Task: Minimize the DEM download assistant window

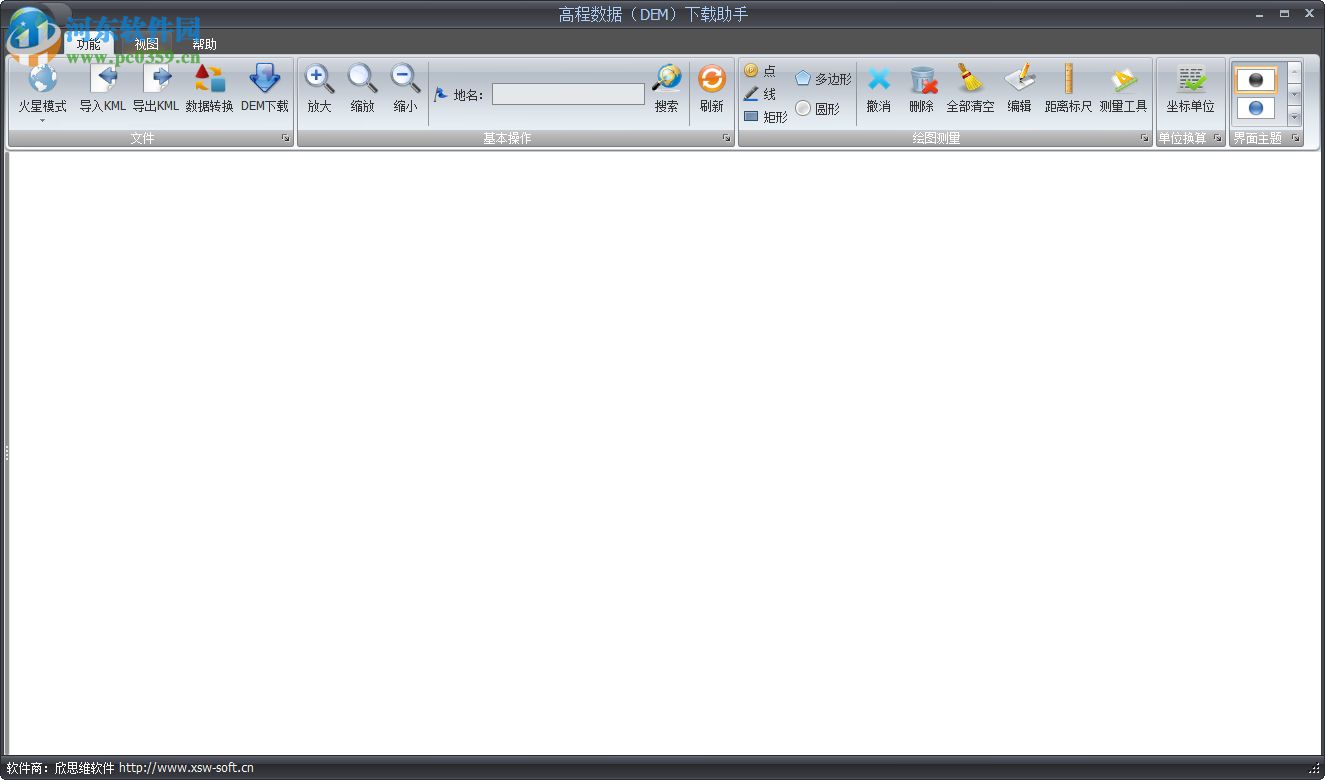Action: click(x=1259, y=14)
